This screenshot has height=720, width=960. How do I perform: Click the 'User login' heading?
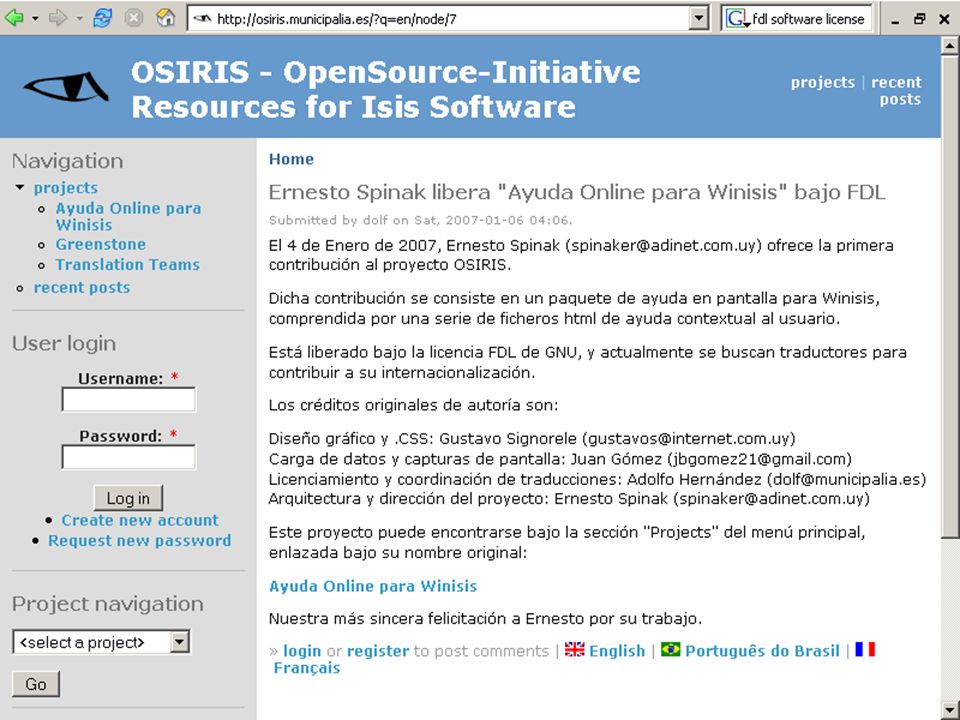pyautogui.click(x=64, y=343)
